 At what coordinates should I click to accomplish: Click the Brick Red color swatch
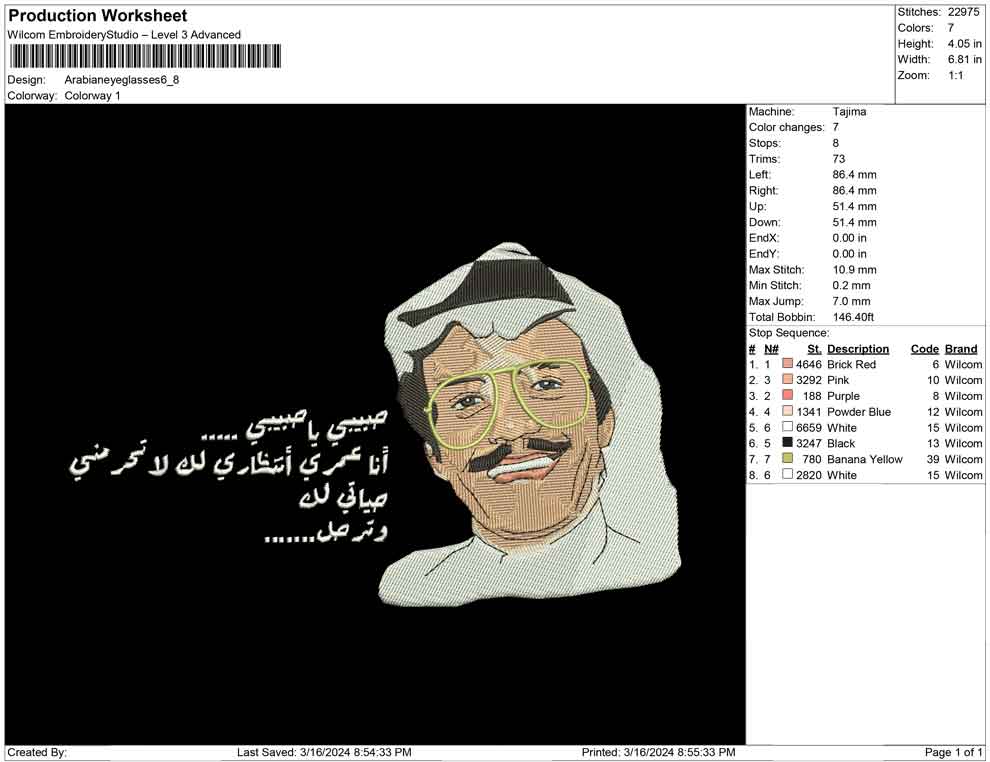click(x=787, y=365)
